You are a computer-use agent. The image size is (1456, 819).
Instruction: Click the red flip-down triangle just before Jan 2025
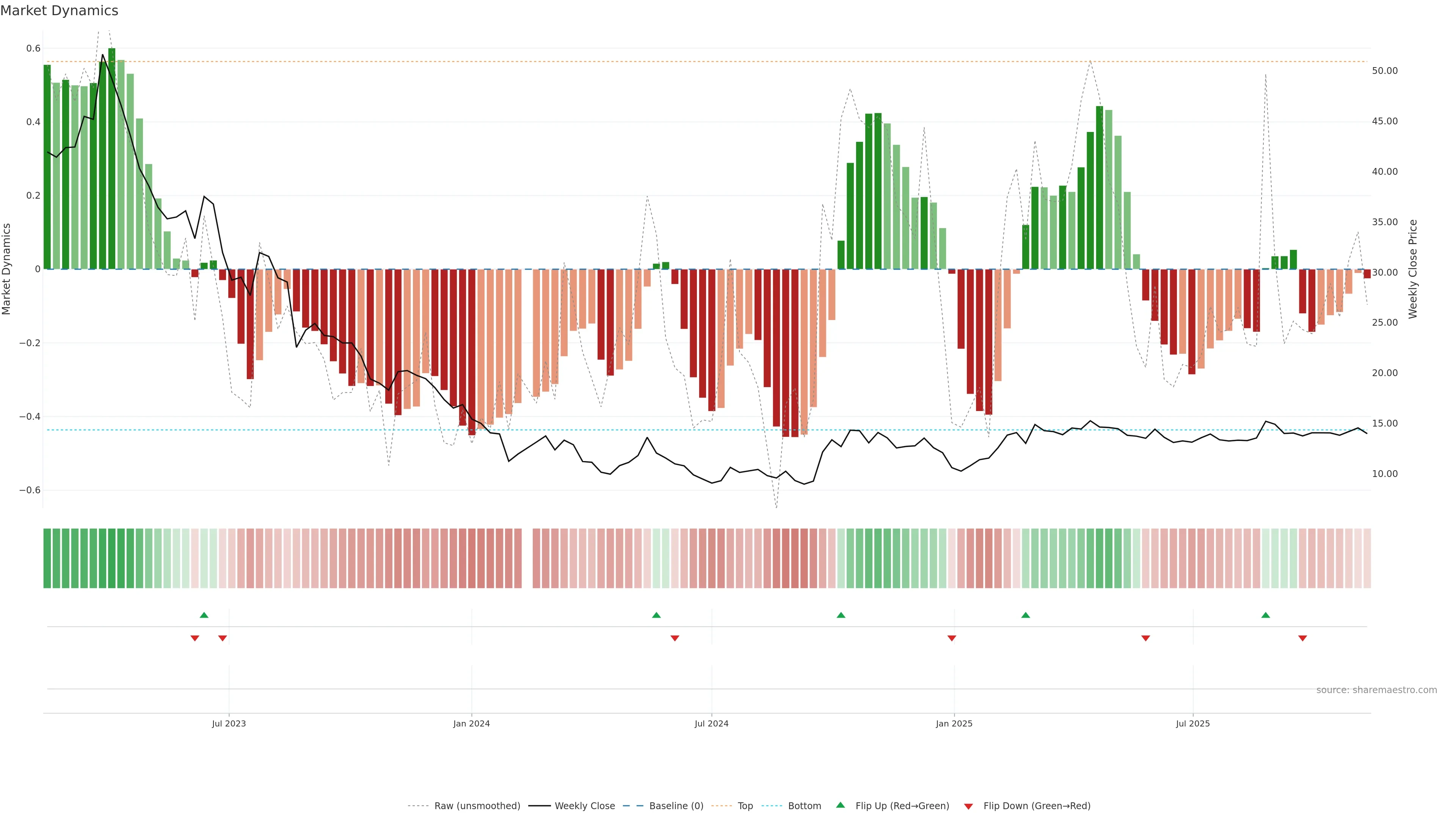pos(952,638)
